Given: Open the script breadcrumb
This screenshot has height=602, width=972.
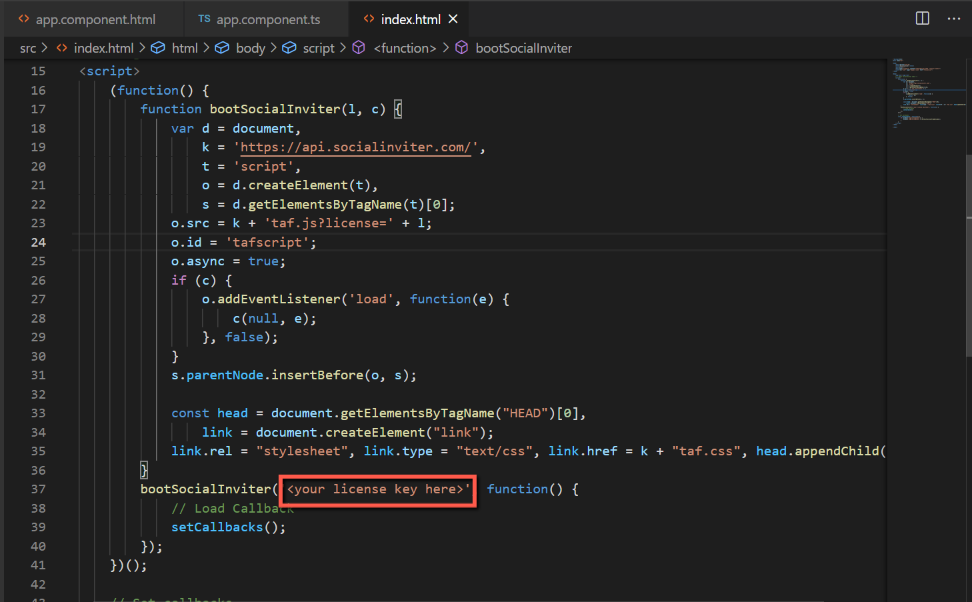Looking at the screenshot, I should 319,48.
